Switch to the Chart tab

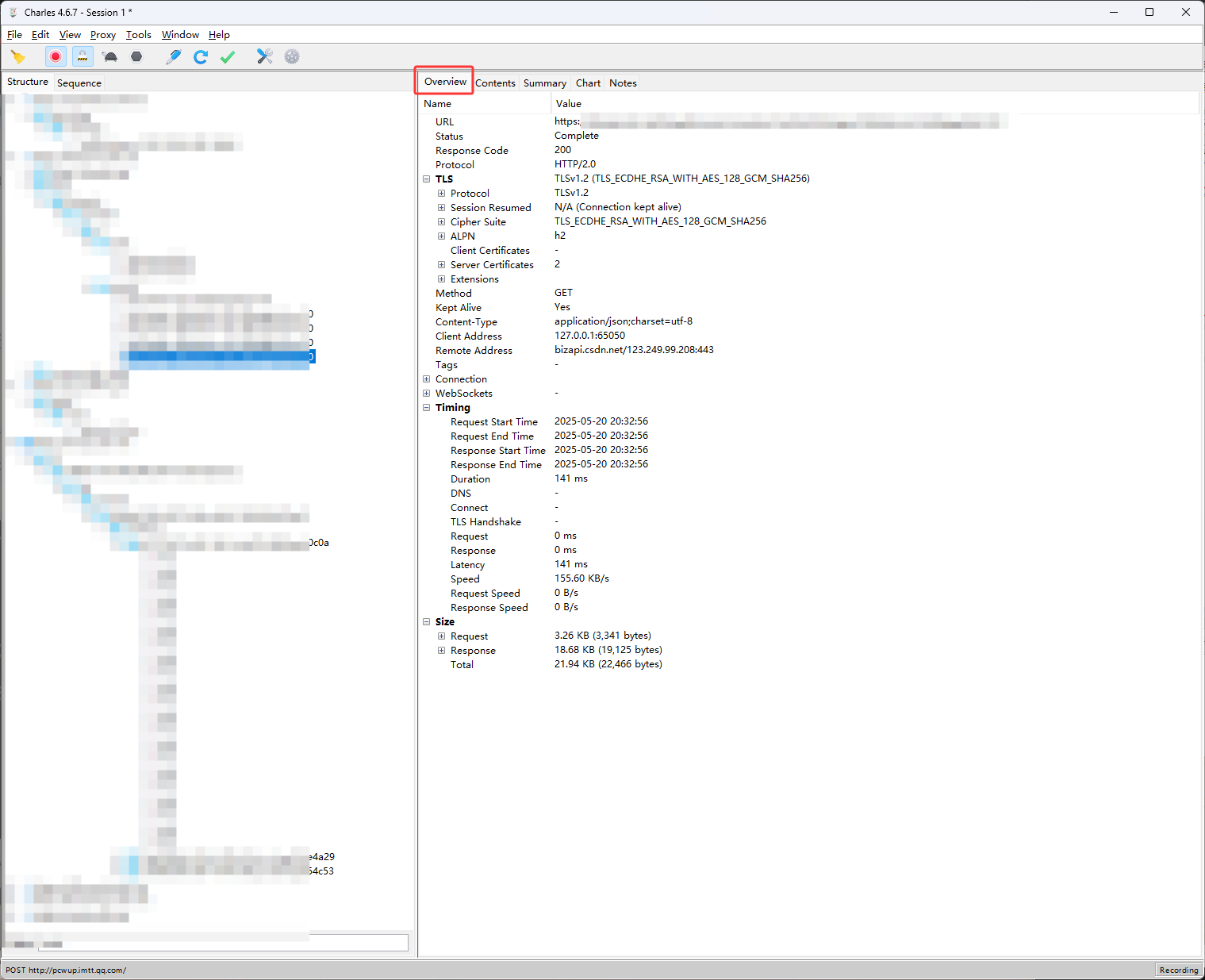coord(588,83)
